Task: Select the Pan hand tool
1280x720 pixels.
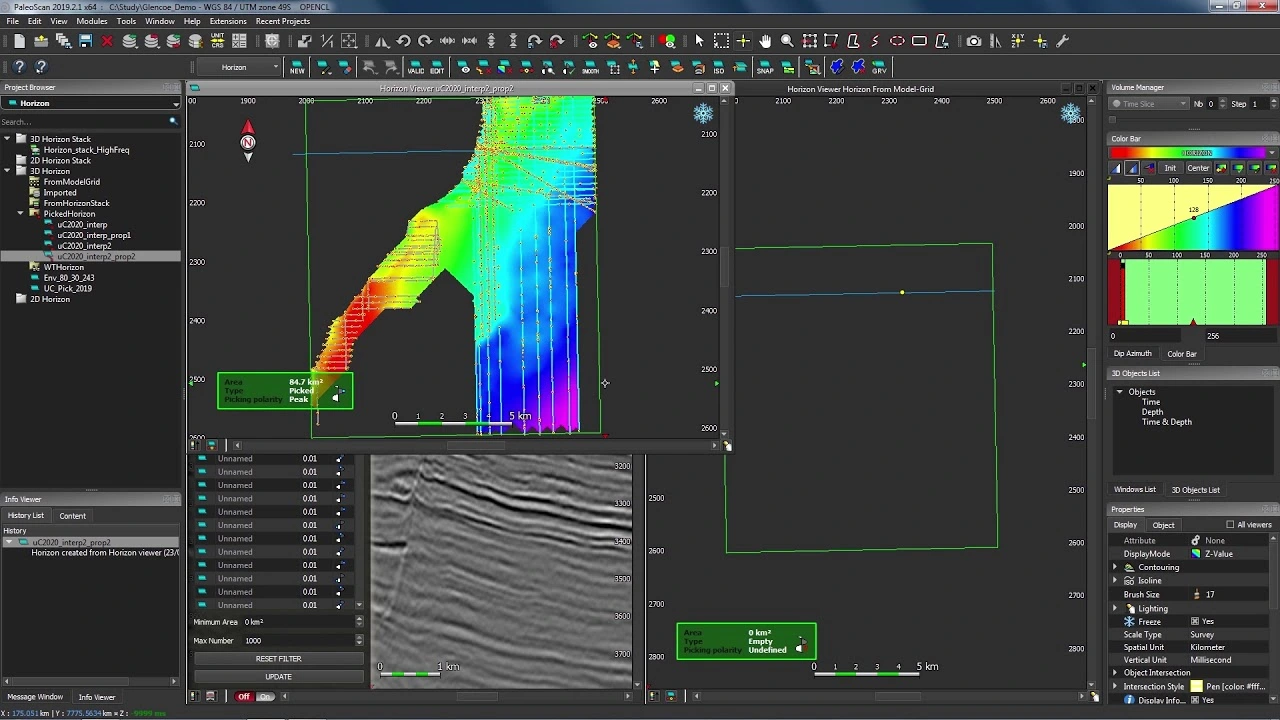Action: [x=765, y=41]
